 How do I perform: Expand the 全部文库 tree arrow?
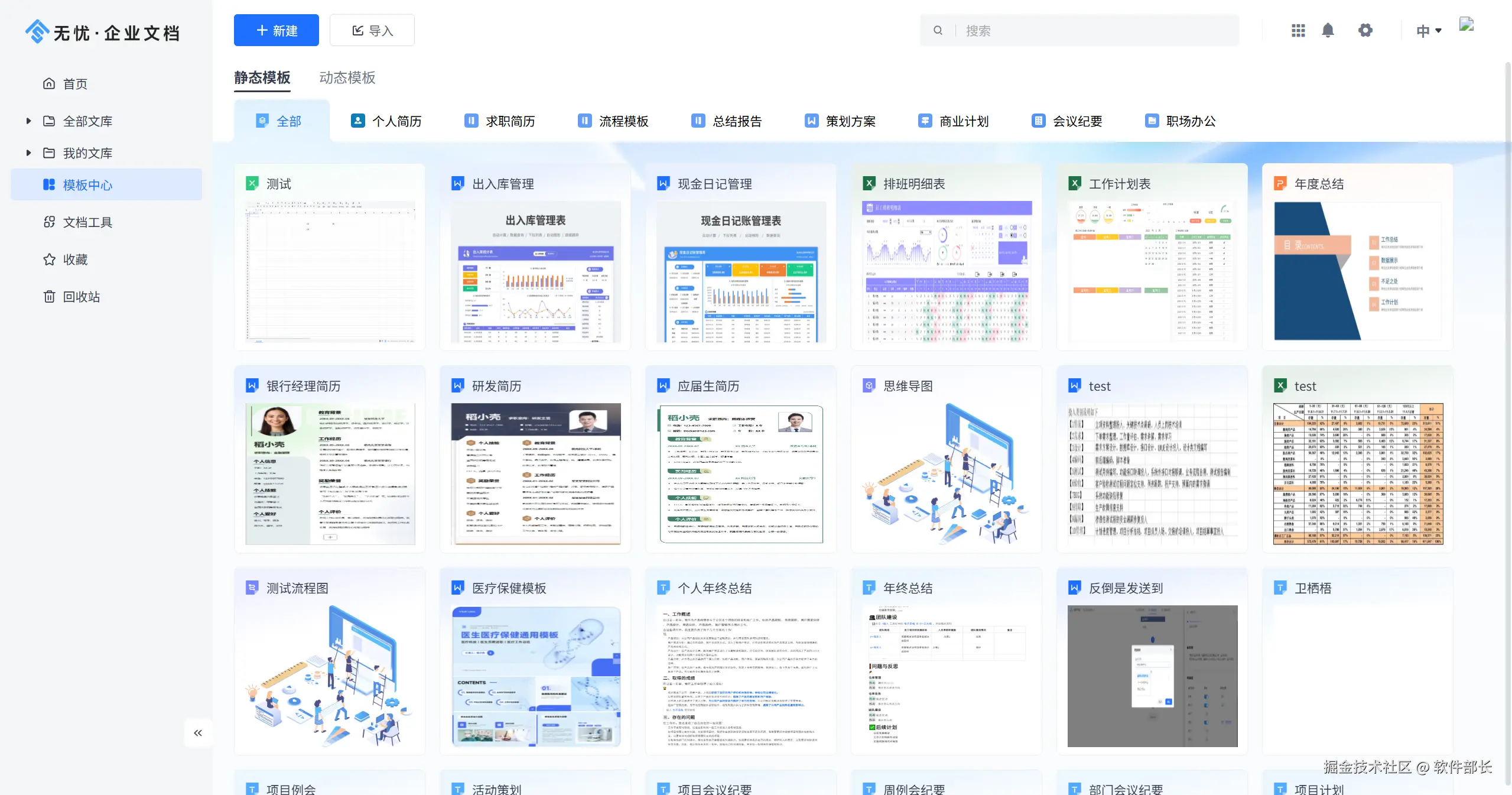[x=28, y=121]
